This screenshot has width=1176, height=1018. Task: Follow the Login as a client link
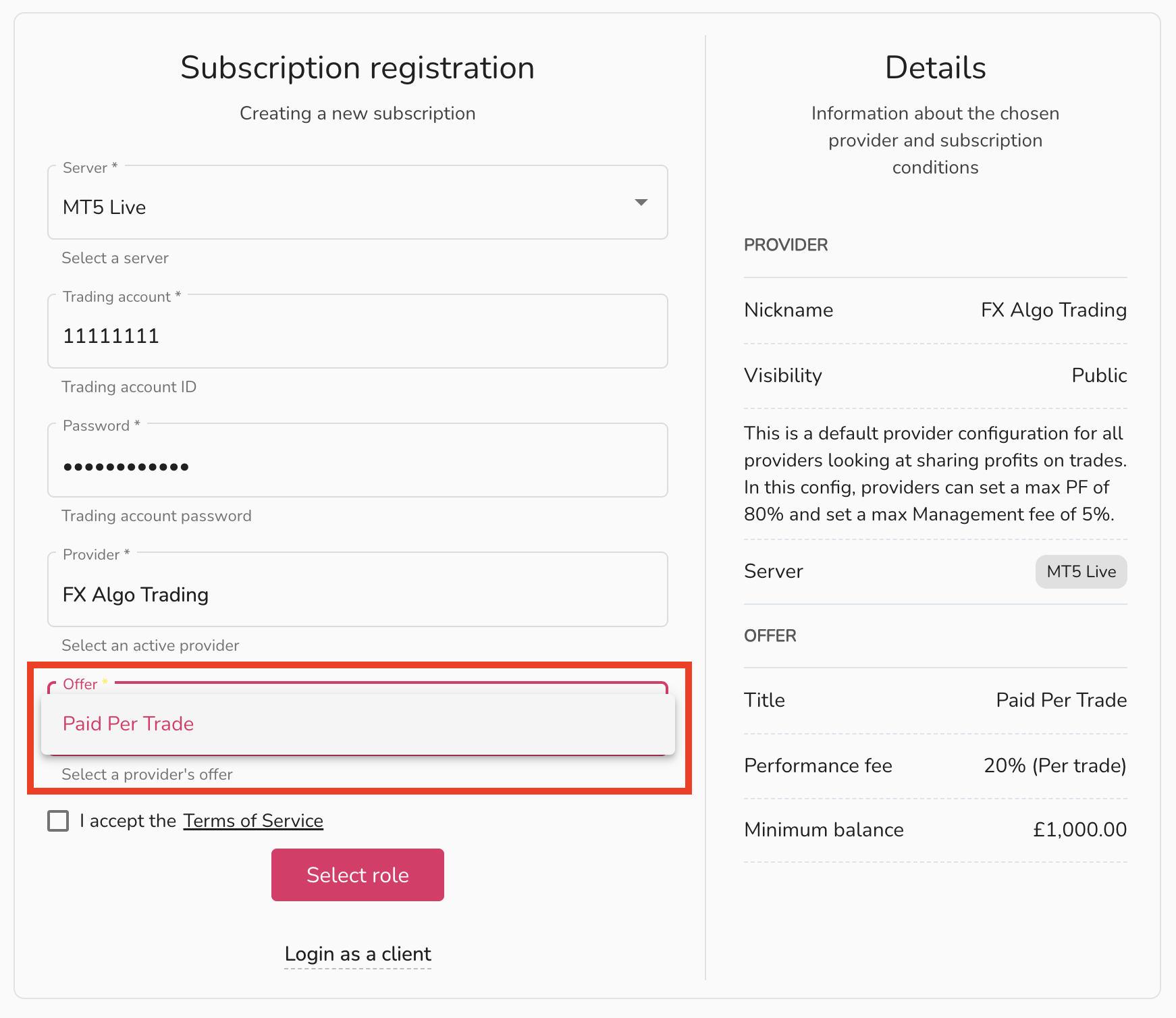coord(358,954)
